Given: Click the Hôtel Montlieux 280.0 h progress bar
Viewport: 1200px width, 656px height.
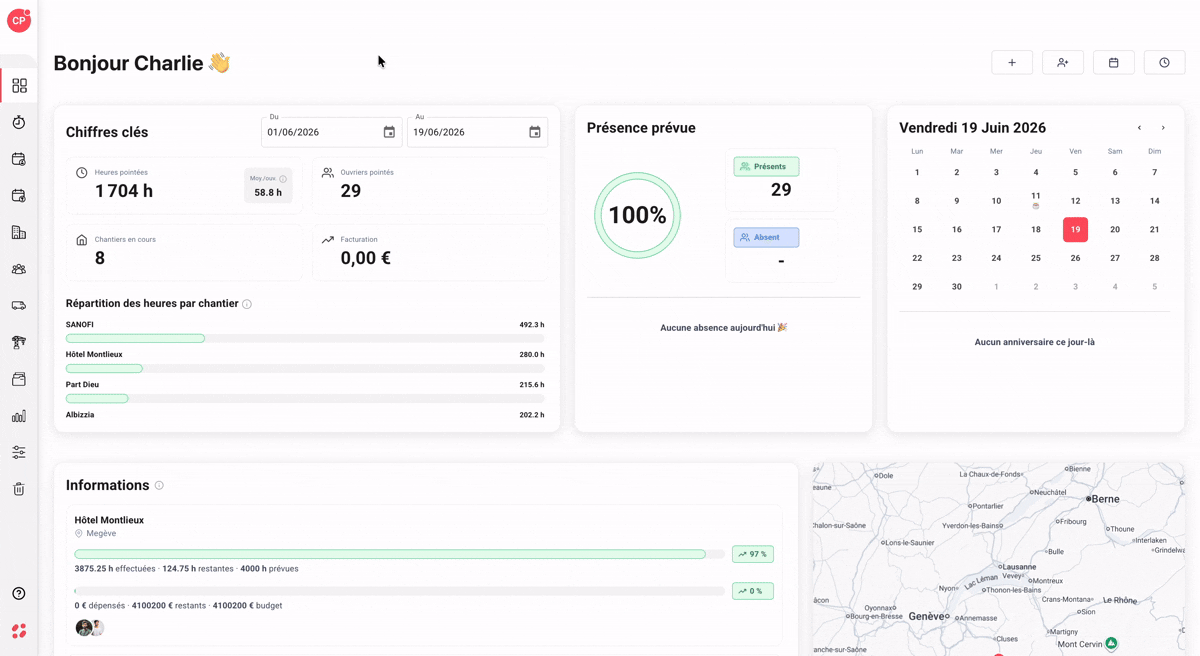Looking at the screenshot, I should click(305, 369).
